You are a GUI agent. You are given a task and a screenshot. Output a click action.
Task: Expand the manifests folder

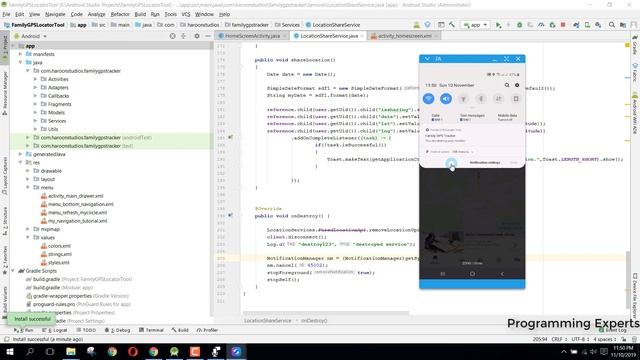click(20, 54)
